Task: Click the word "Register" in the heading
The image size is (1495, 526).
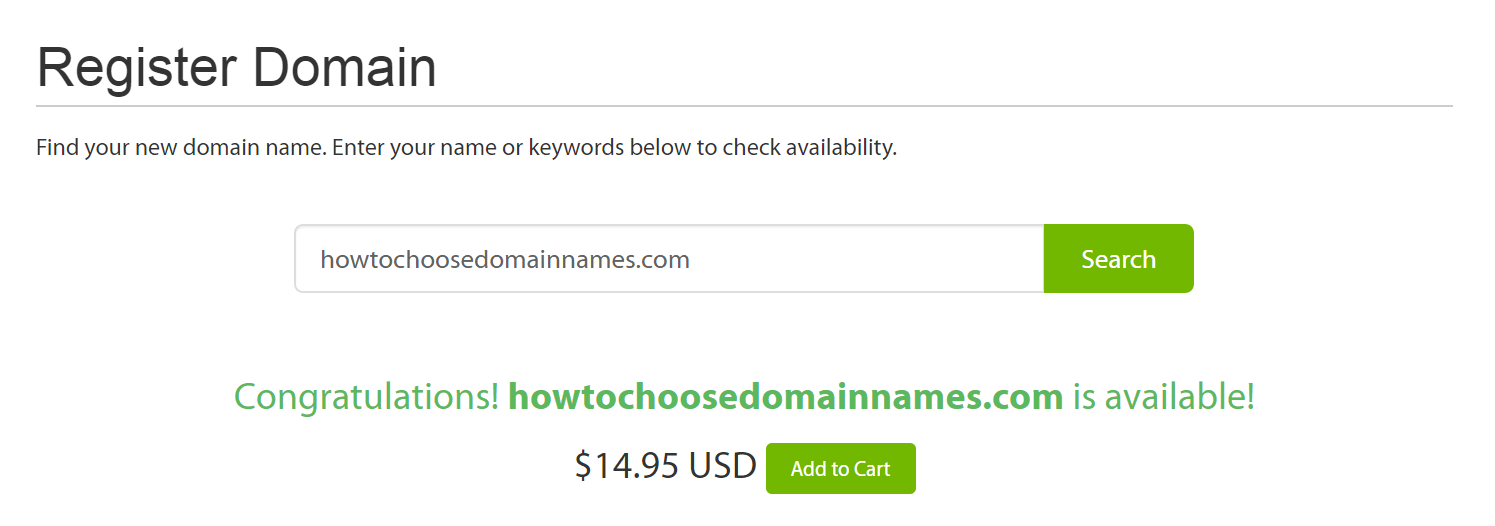Action: [x=134, y=68]
